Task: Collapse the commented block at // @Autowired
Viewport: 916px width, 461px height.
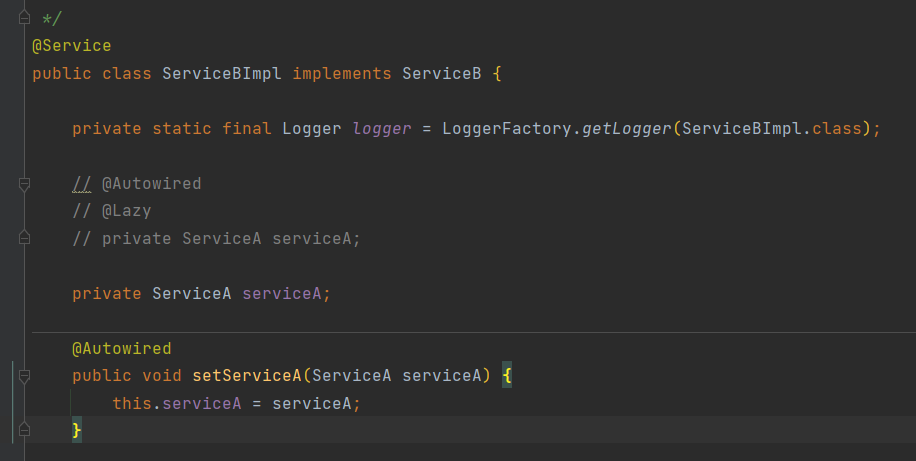Action: tap(24, 184)
